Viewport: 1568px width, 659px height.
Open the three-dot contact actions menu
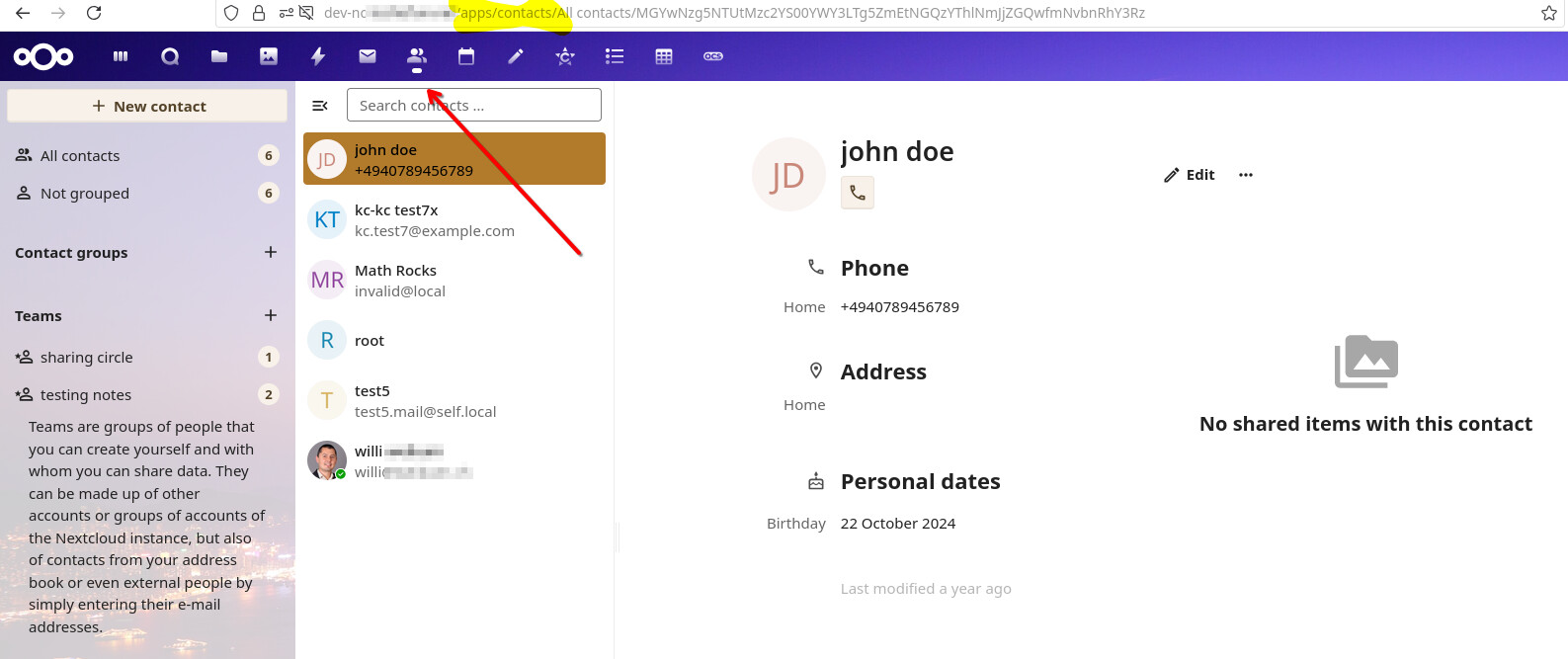pos(1245,175)
